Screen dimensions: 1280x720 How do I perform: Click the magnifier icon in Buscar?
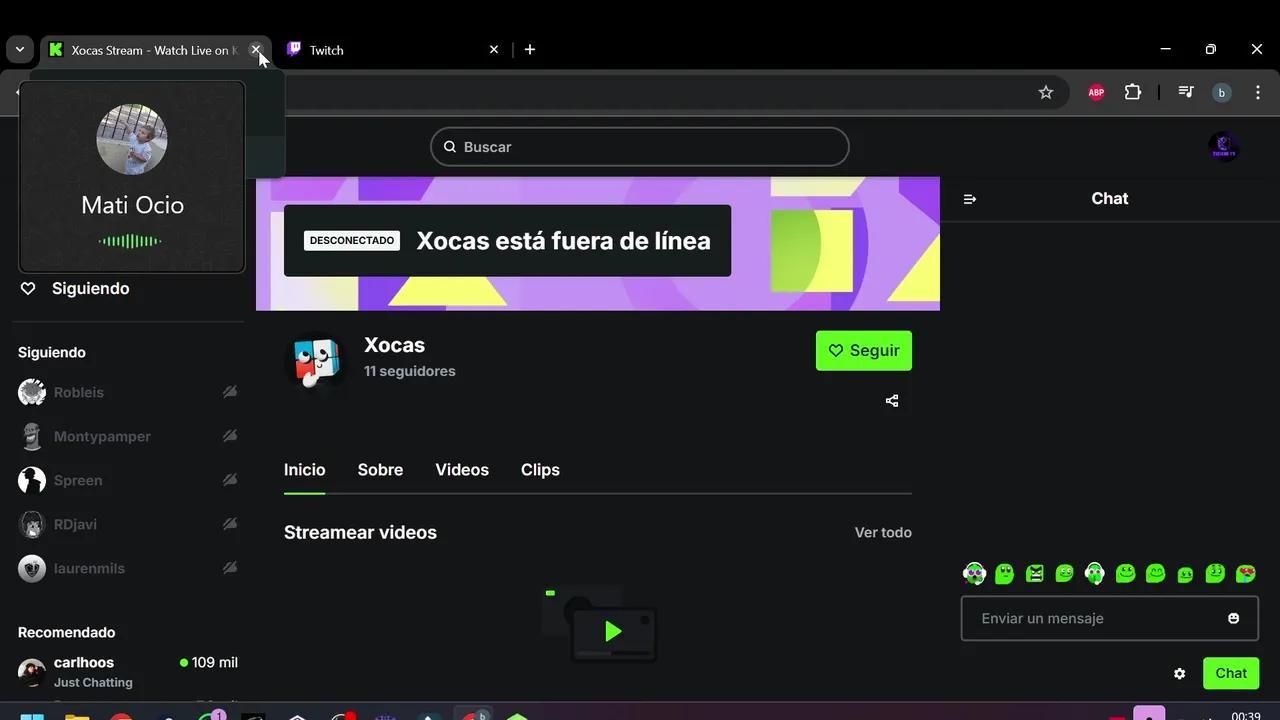pos(450,147)
